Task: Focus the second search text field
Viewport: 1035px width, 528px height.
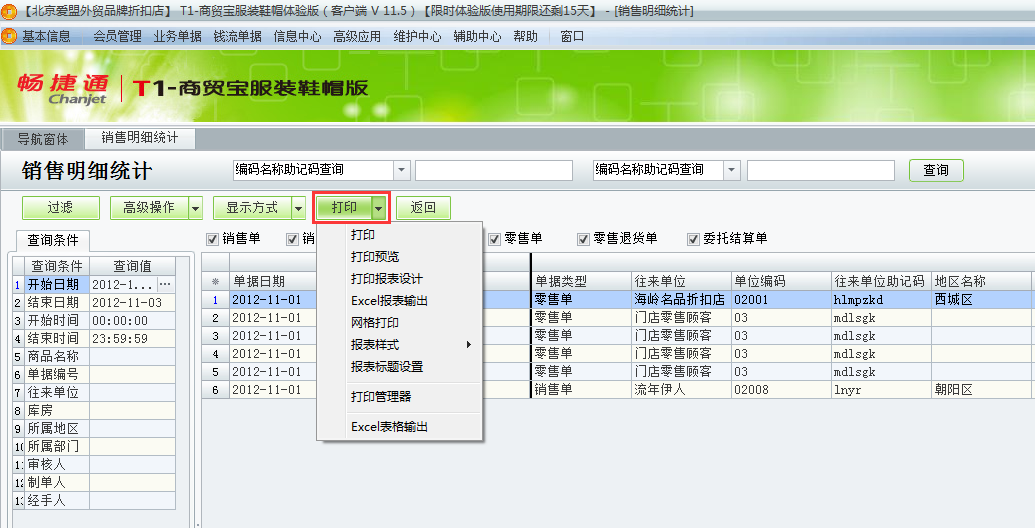Action: [x=820, y=170]
